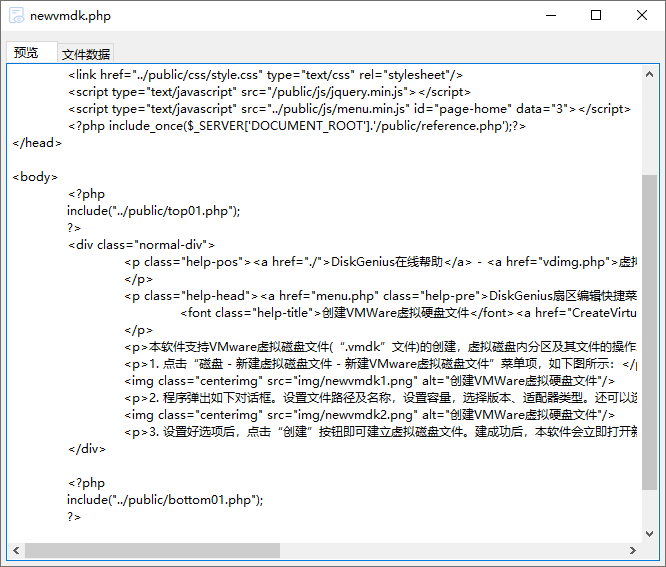Click the <body> tag line
Viewport: 666px width, 567px height.
click(35, 177)
